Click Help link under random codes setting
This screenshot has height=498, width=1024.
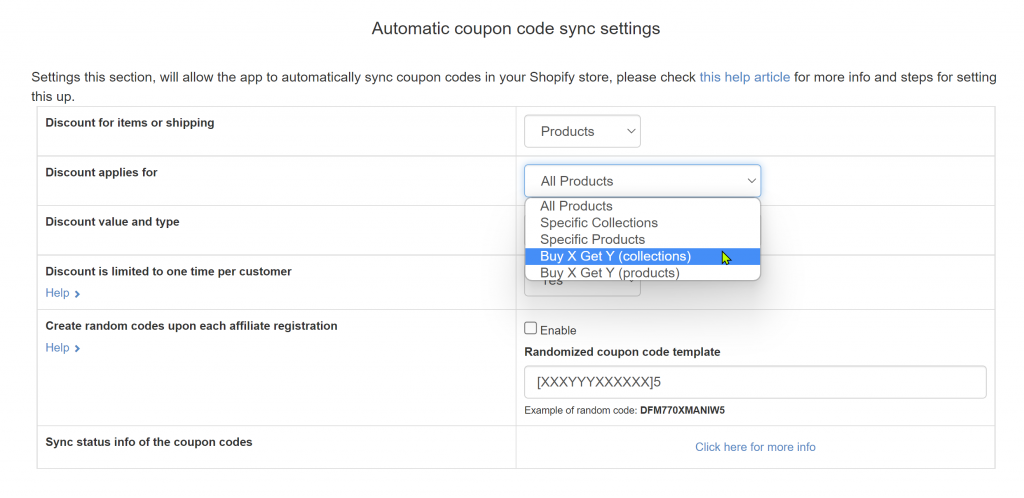coord(57,348)
